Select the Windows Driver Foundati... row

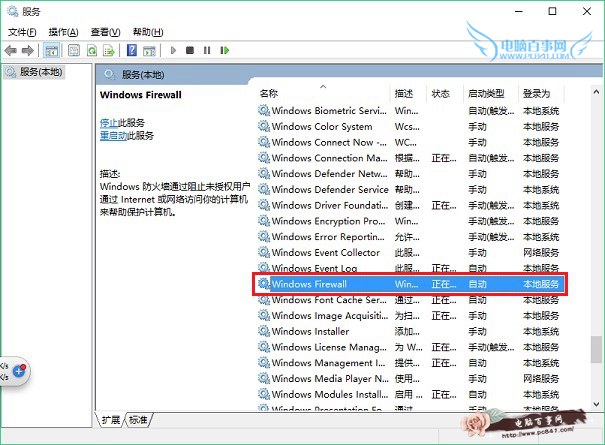coord(410,205)
